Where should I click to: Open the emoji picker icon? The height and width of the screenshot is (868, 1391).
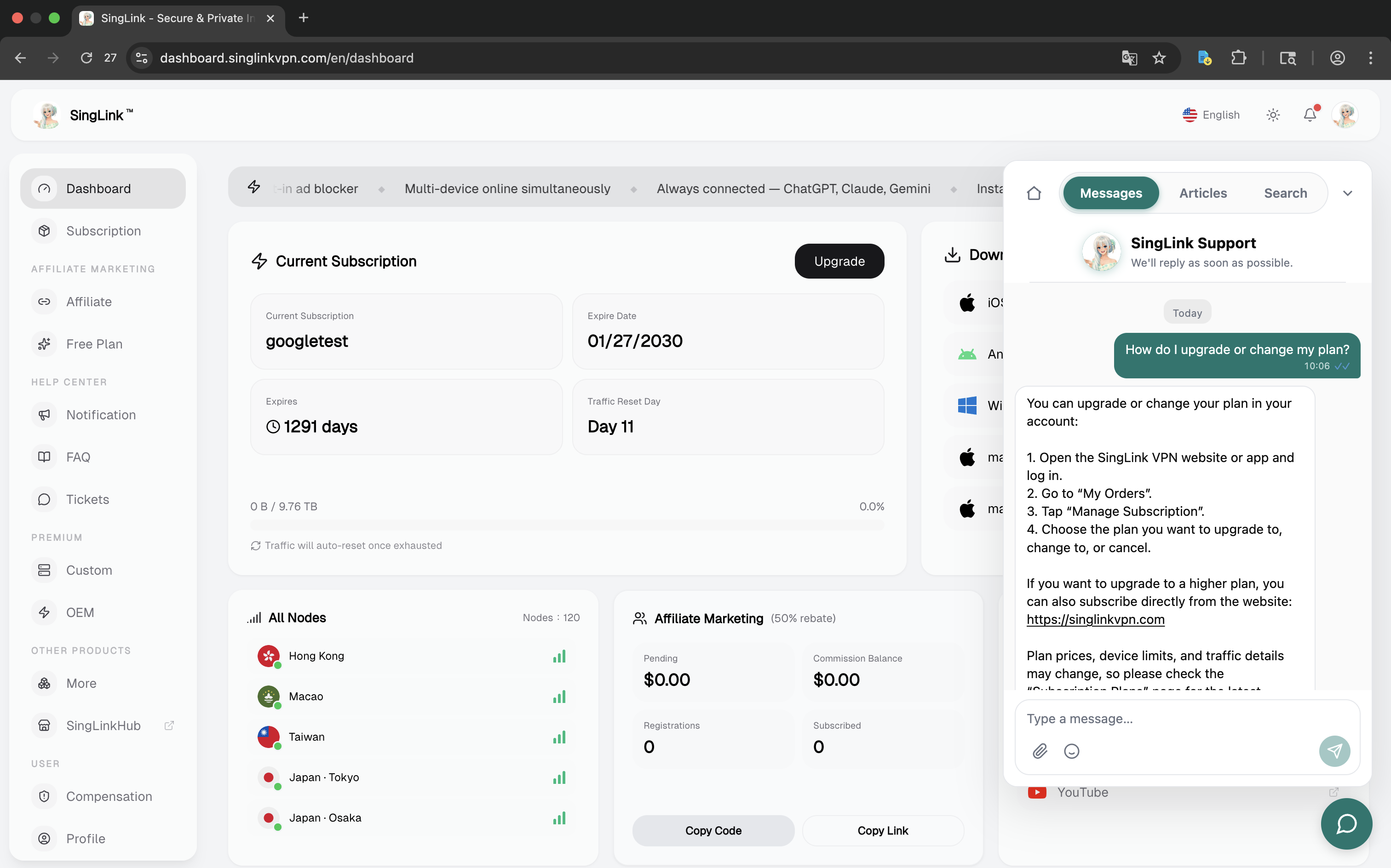(1072, 751)
